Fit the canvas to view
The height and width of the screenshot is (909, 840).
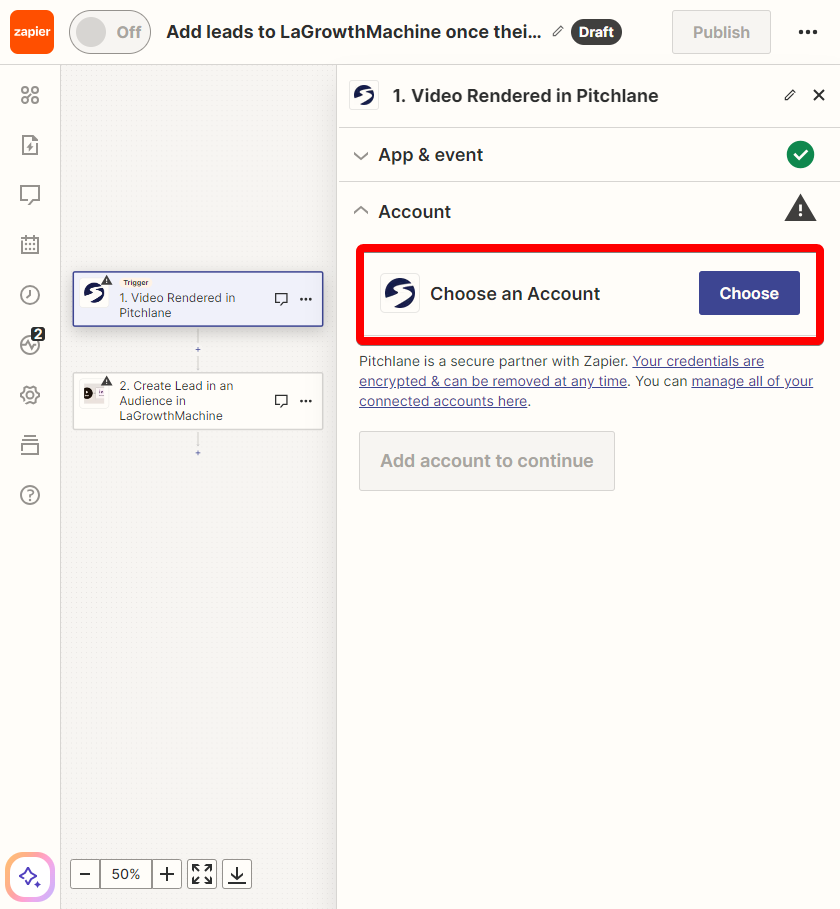[202, 874]
